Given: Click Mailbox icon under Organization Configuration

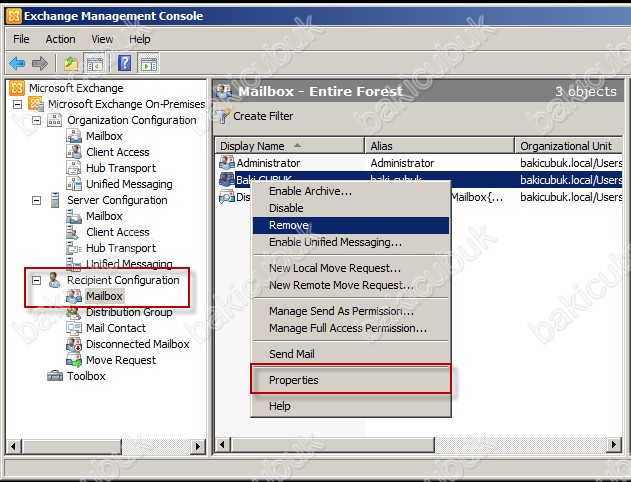Looking at the screenshot, I should point(74,136).
